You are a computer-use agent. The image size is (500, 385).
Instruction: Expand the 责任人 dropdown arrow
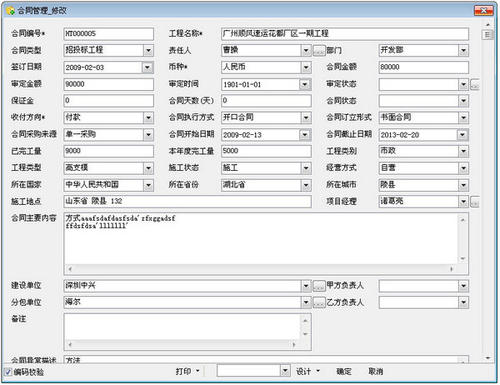pyautogui.click(x=306, y=51)
